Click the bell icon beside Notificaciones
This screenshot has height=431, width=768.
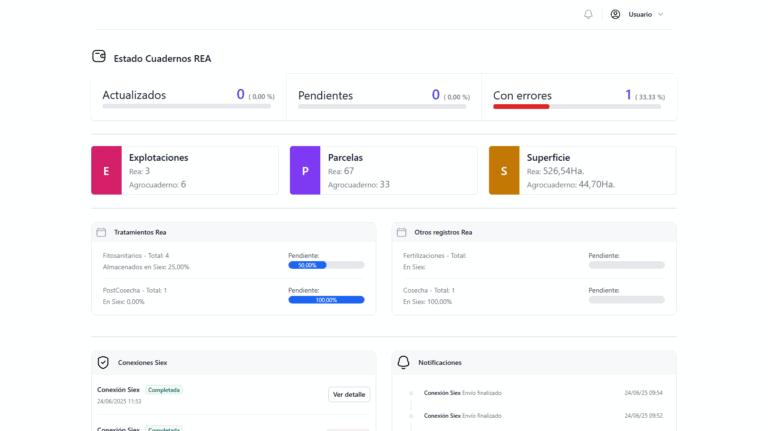pos(404,362)
